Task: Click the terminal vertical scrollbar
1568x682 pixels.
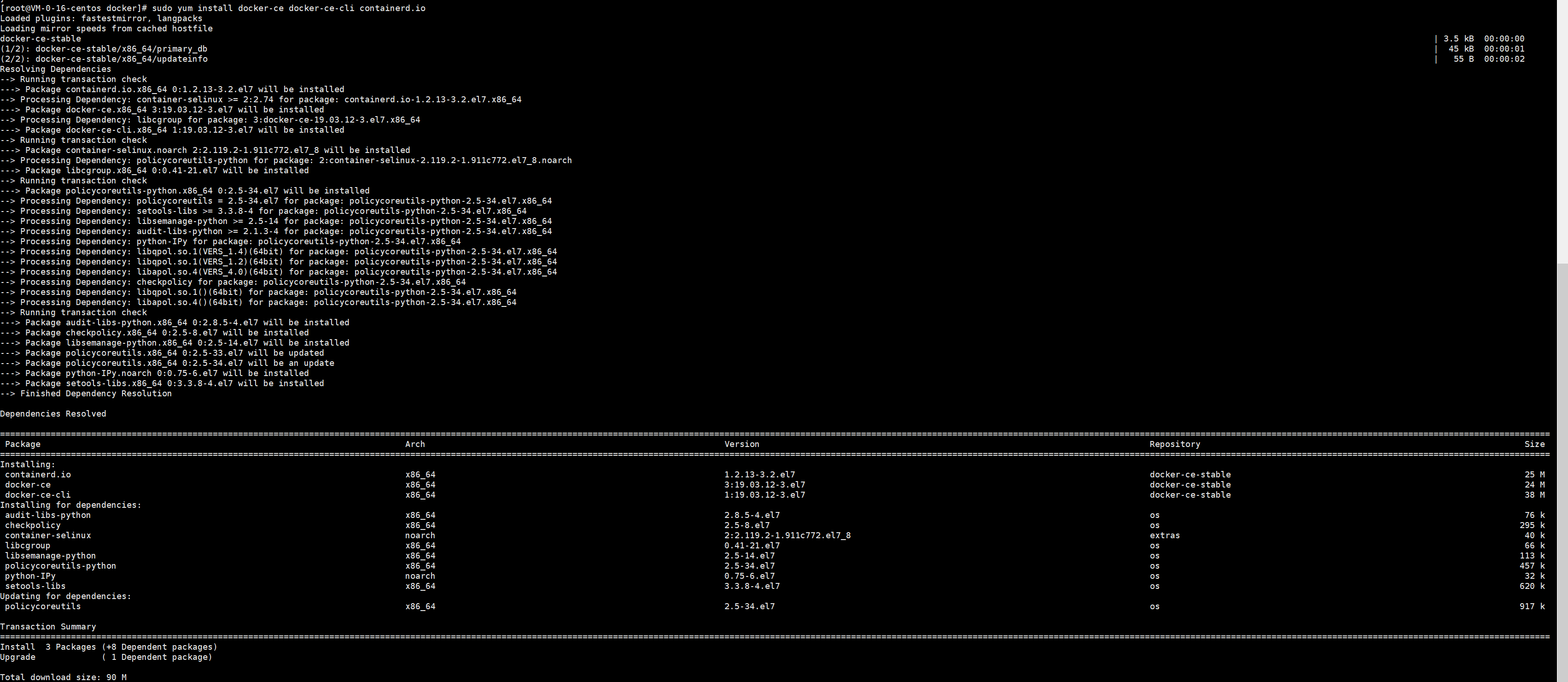Action: (1562, 341)
